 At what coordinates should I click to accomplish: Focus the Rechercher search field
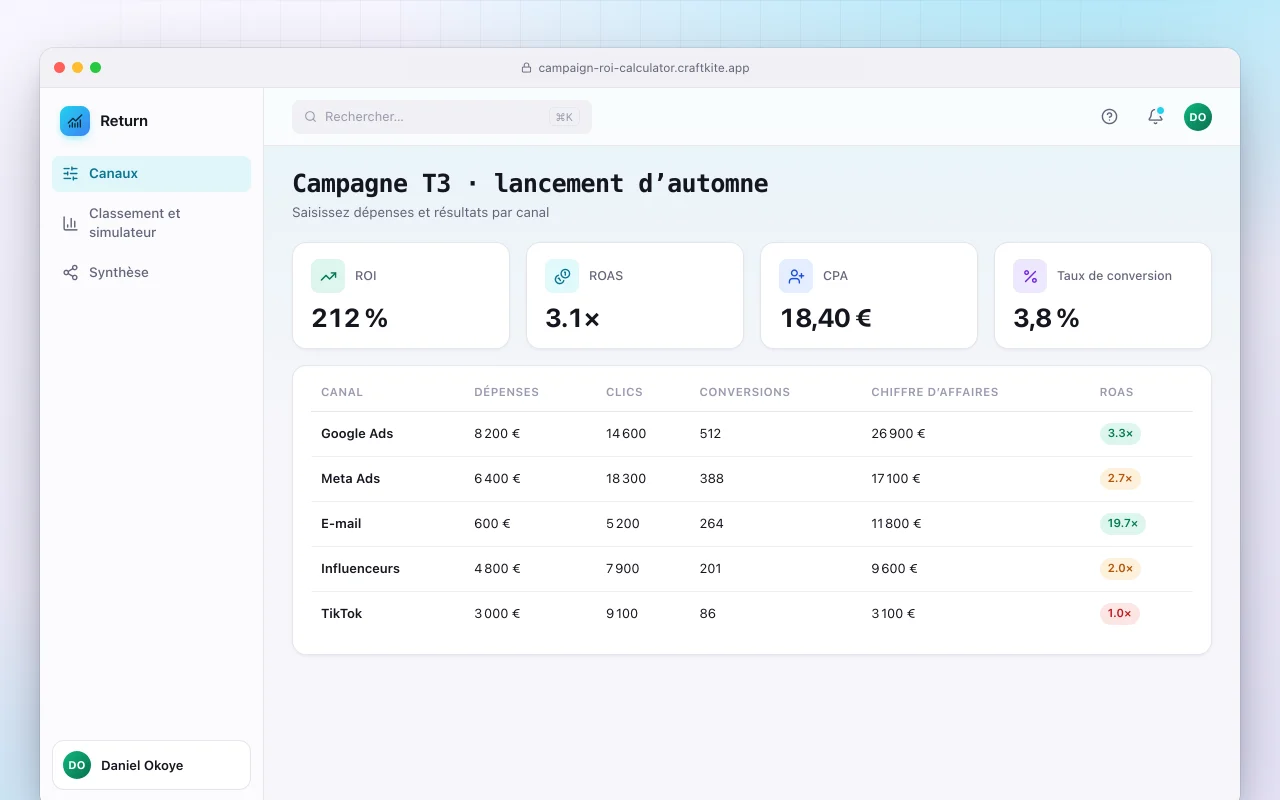click(442, 117)
